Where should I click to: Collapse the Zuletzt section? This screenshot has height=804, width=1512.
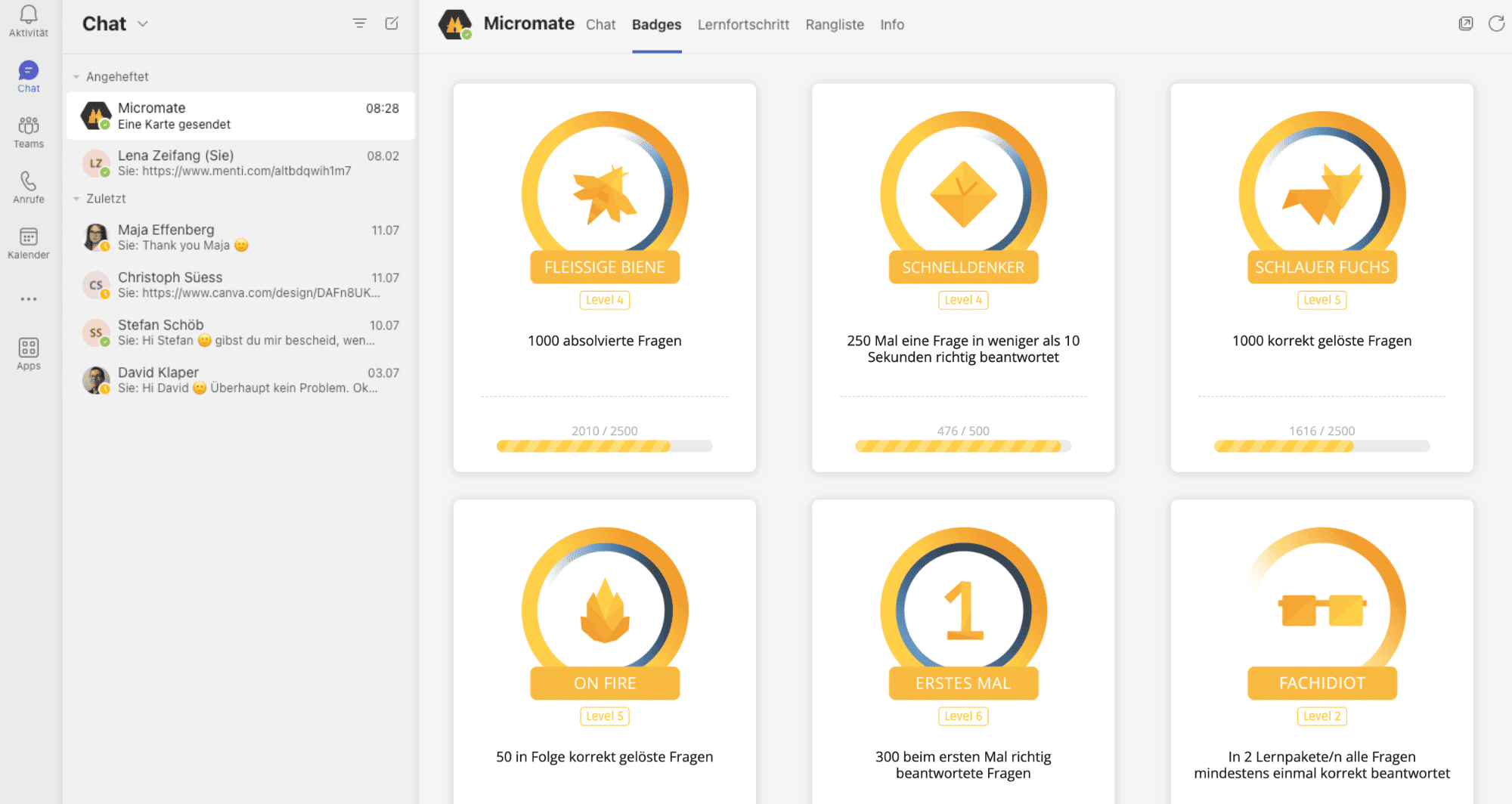(76, 198)
